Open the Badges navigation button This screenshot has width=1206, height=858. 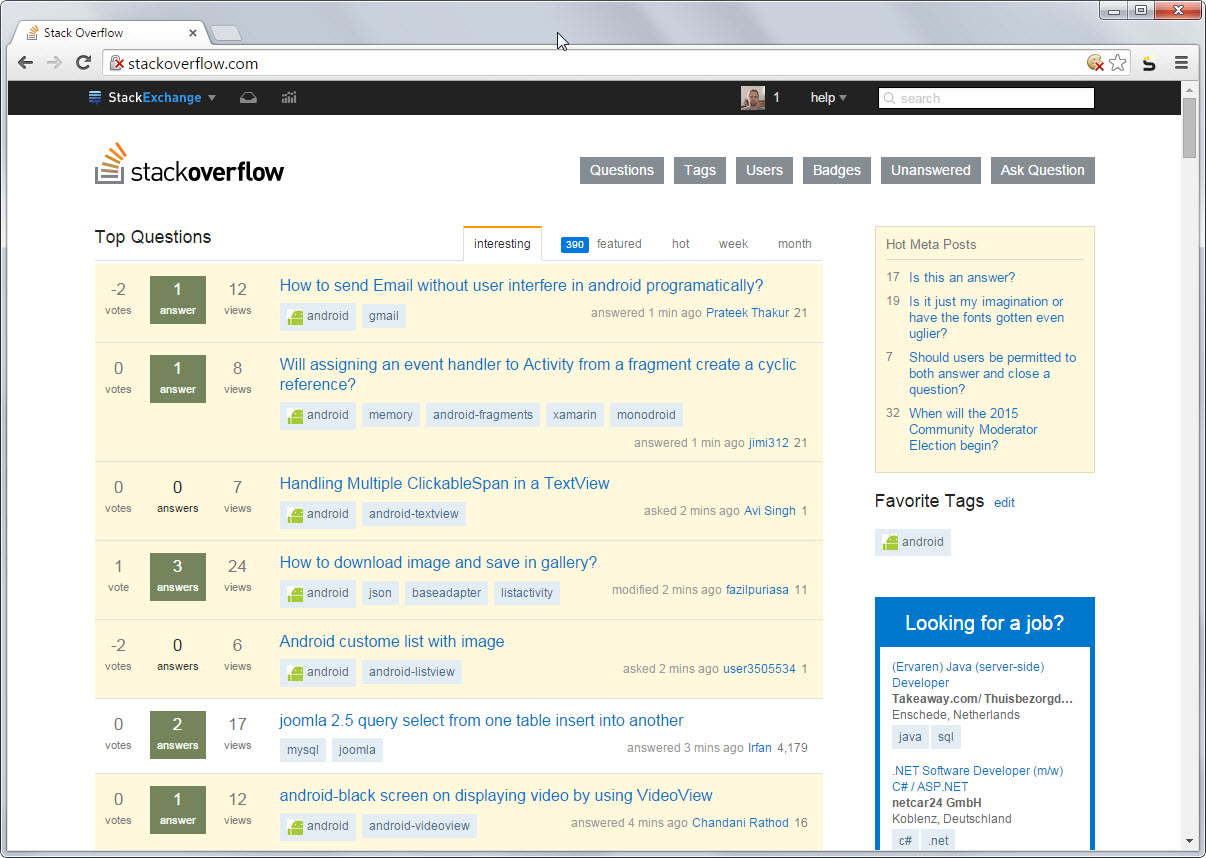pos(837,170)
